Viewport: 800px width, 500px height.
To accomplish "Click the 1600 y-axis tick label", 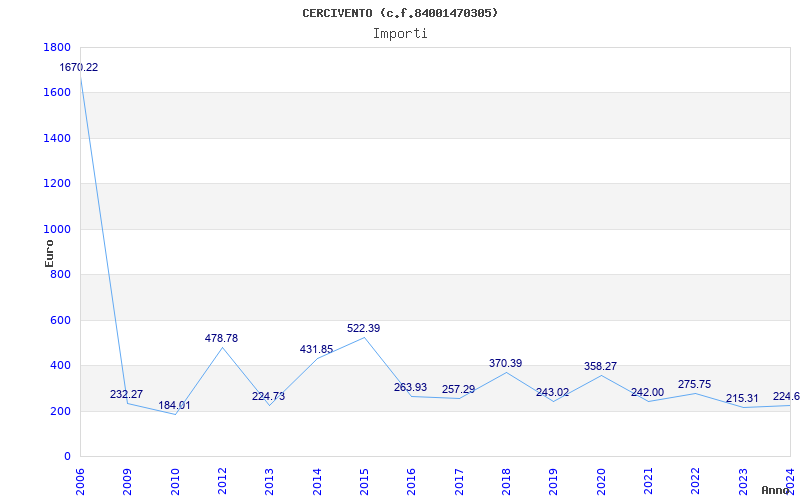I will pos(57,93).
